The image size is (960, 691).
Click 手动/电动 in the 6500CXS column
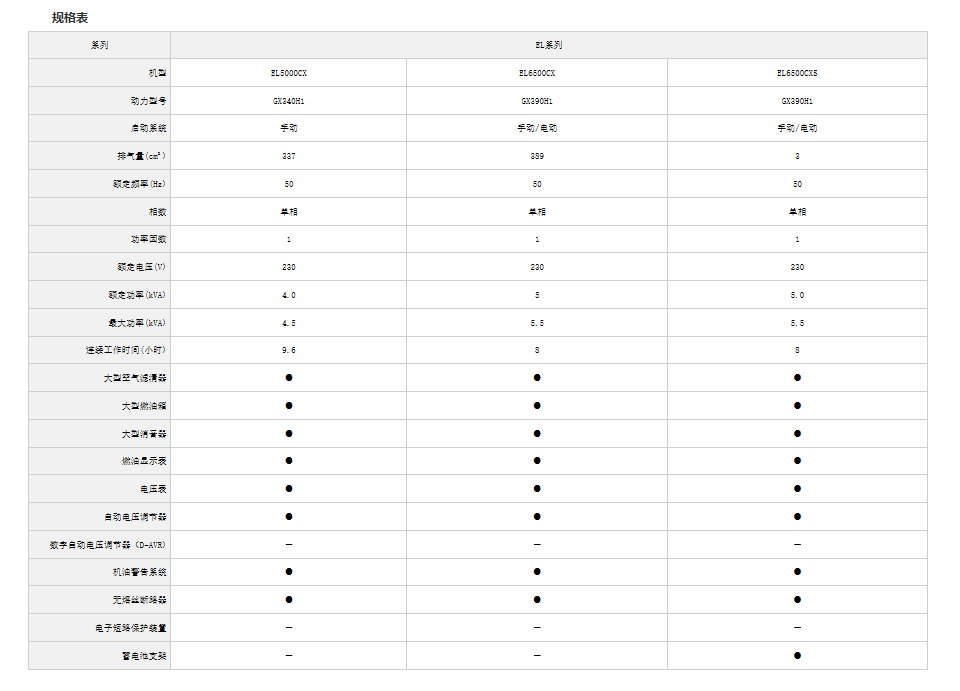click(x=797, y=129)
